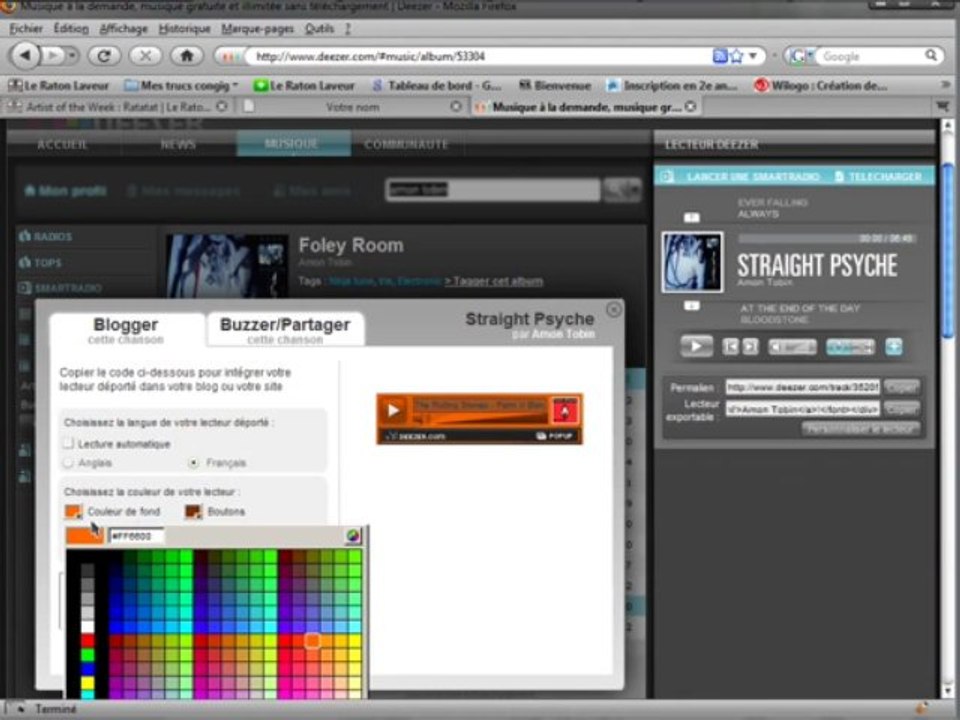This screenshot has height=720, width=960.
Task: Expand the Mes trucs congig bookmark folder
Action: (x=181, y=85)
